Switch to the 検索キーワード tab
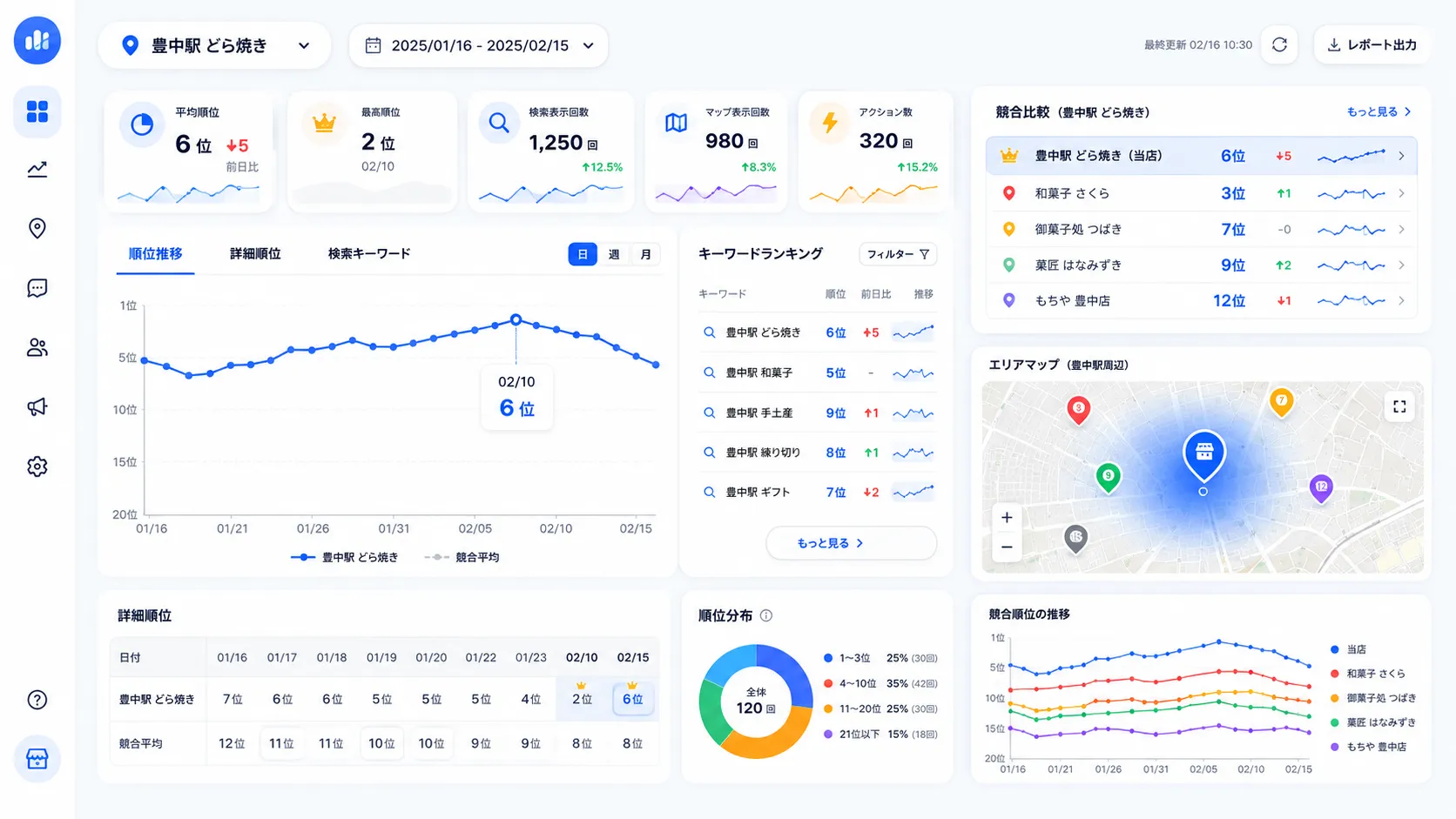The image size is (1456, 819). (x=369, y=254)
